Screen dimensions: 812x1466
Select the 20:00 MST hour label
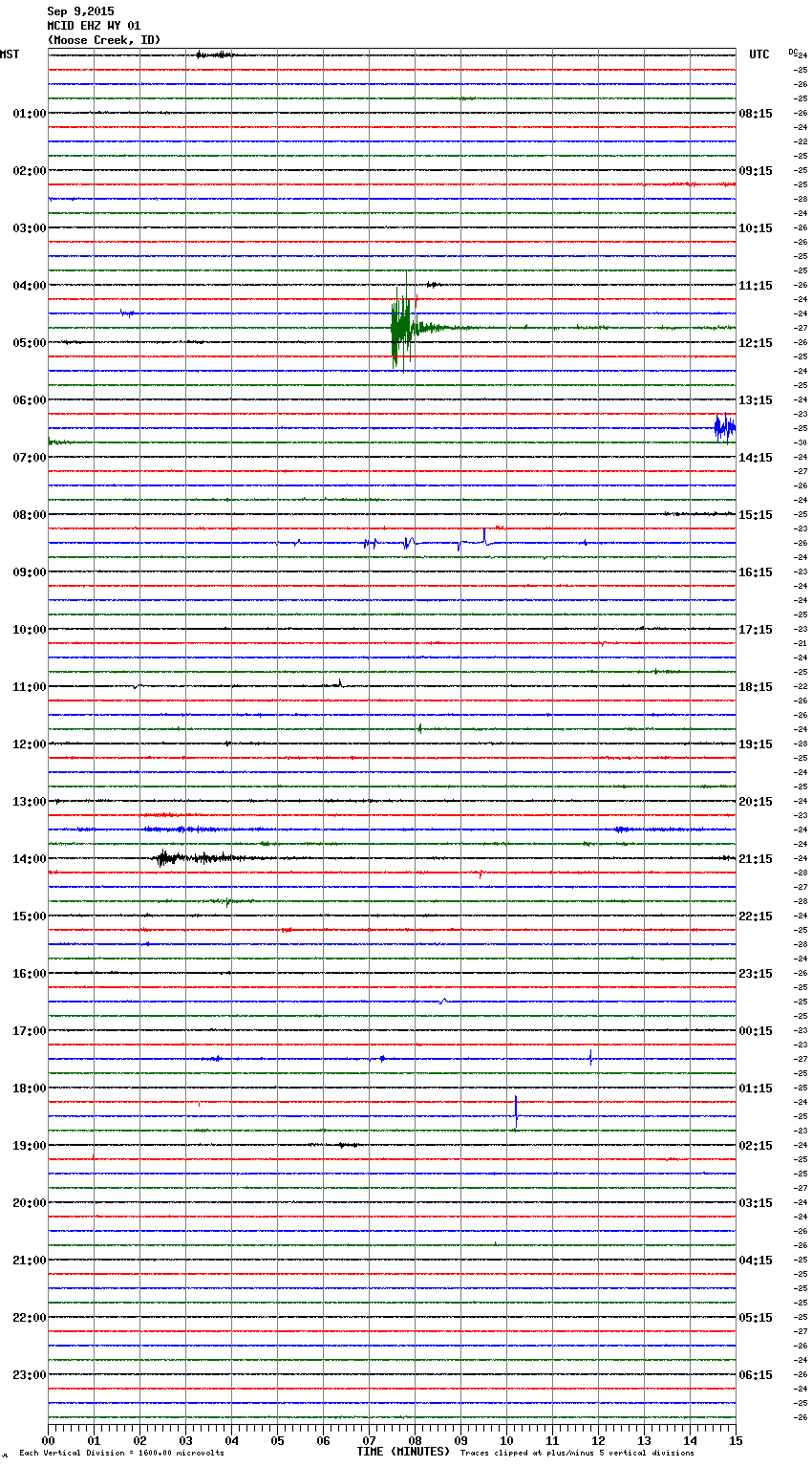(x=30, y=1203)
